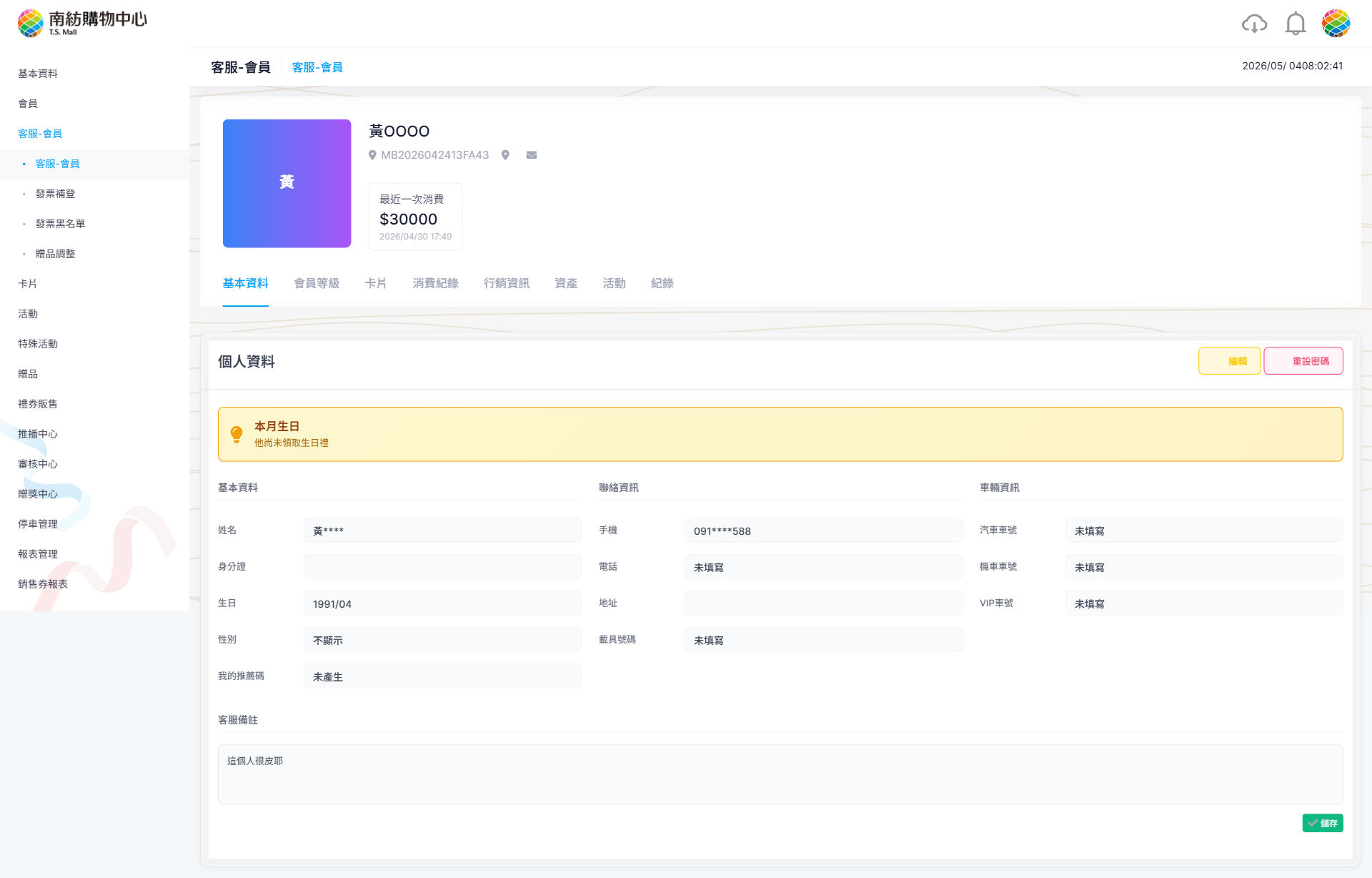Select 發票補登 in the sidebar
This screenshot has height=878, width=1372.
click(55, 194)
